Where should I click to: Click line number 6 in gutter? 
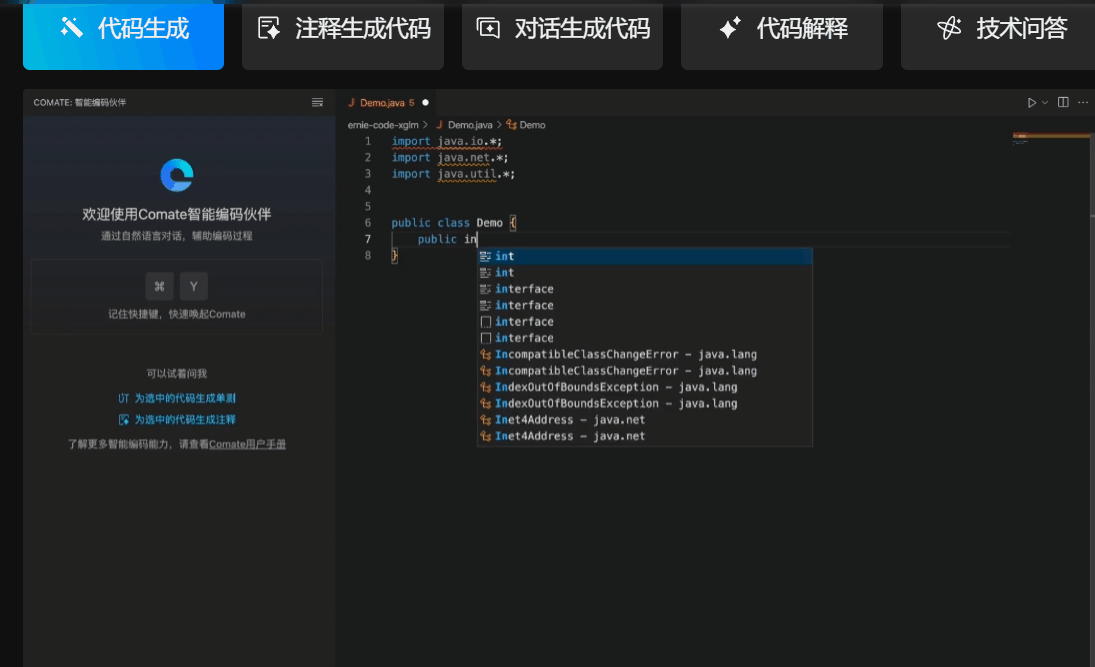[367, 223]
